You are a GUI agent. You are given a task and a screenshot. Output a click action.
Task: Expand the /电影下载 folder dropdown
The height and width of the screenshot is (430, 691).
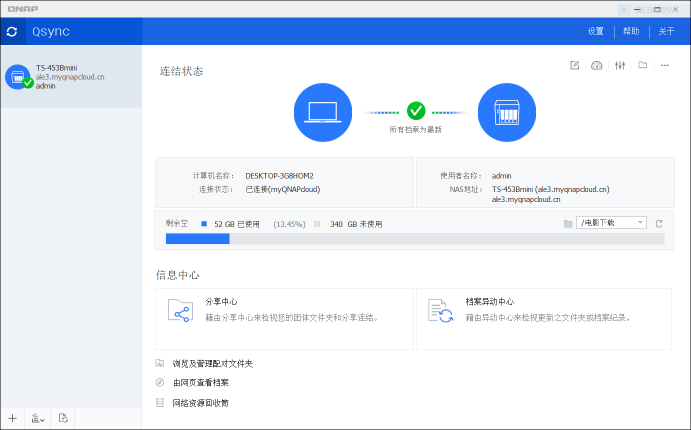(x=611, y=223)
